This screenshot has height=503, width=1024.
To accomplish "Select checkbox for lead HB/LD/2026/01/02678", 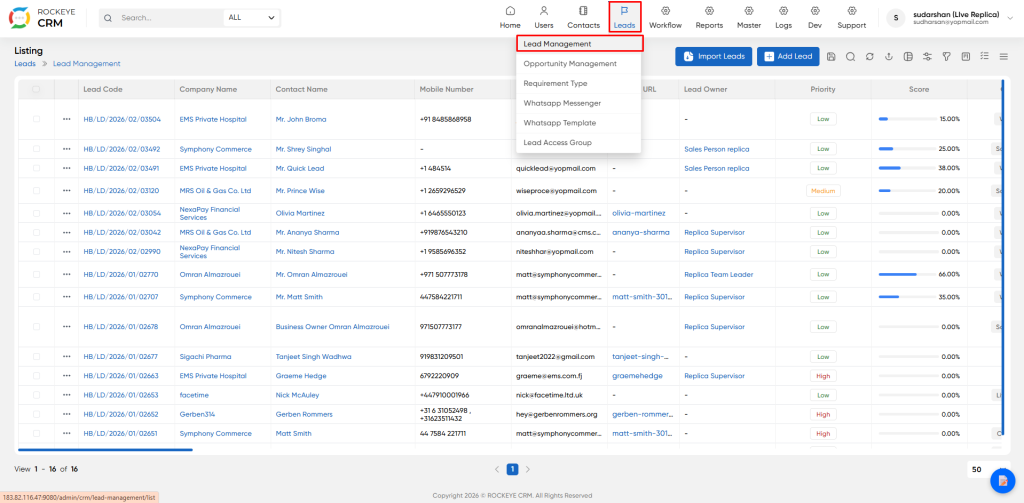I will pos(36,327).
